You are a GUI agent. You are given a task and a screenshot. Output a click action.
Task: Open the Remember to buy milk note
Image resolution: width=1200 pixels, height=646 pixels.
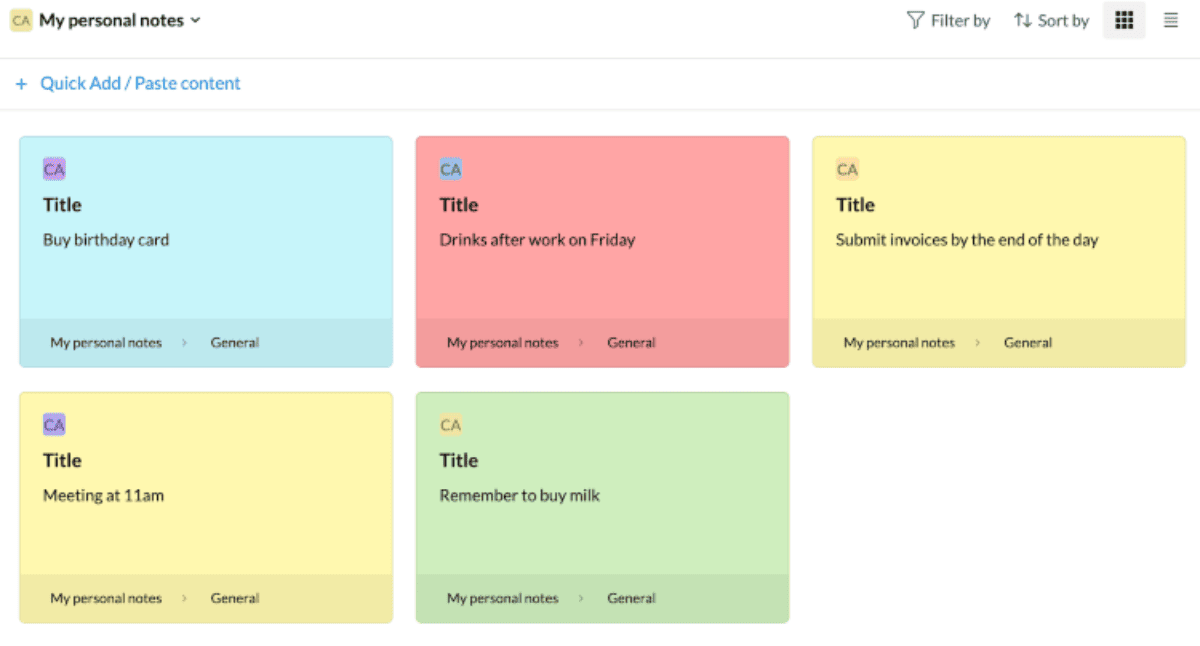coord(519,496)
